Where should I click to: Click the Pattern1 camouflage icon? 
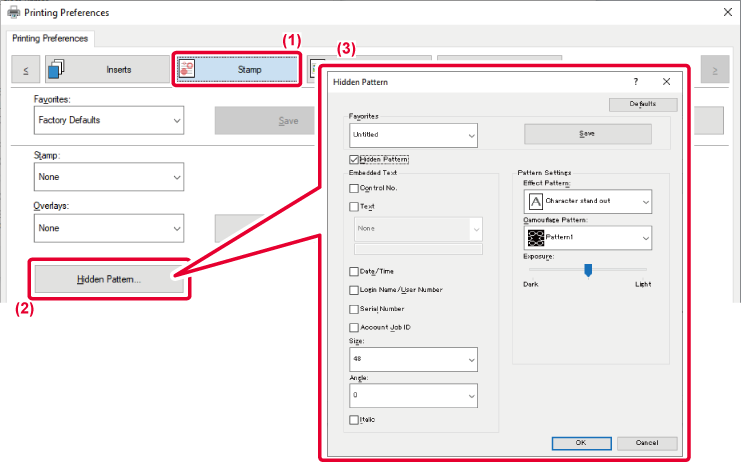[535, 237]
